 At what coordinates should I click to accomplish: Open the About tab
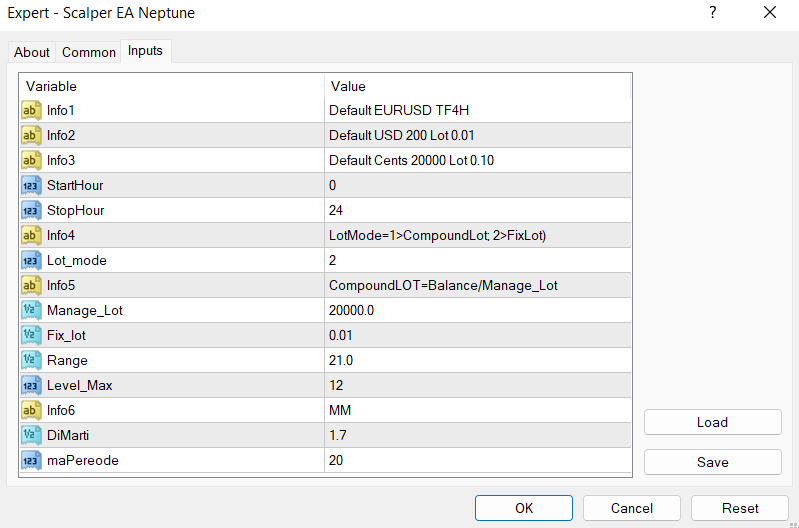pyautogui.click(x=32, y=52)
